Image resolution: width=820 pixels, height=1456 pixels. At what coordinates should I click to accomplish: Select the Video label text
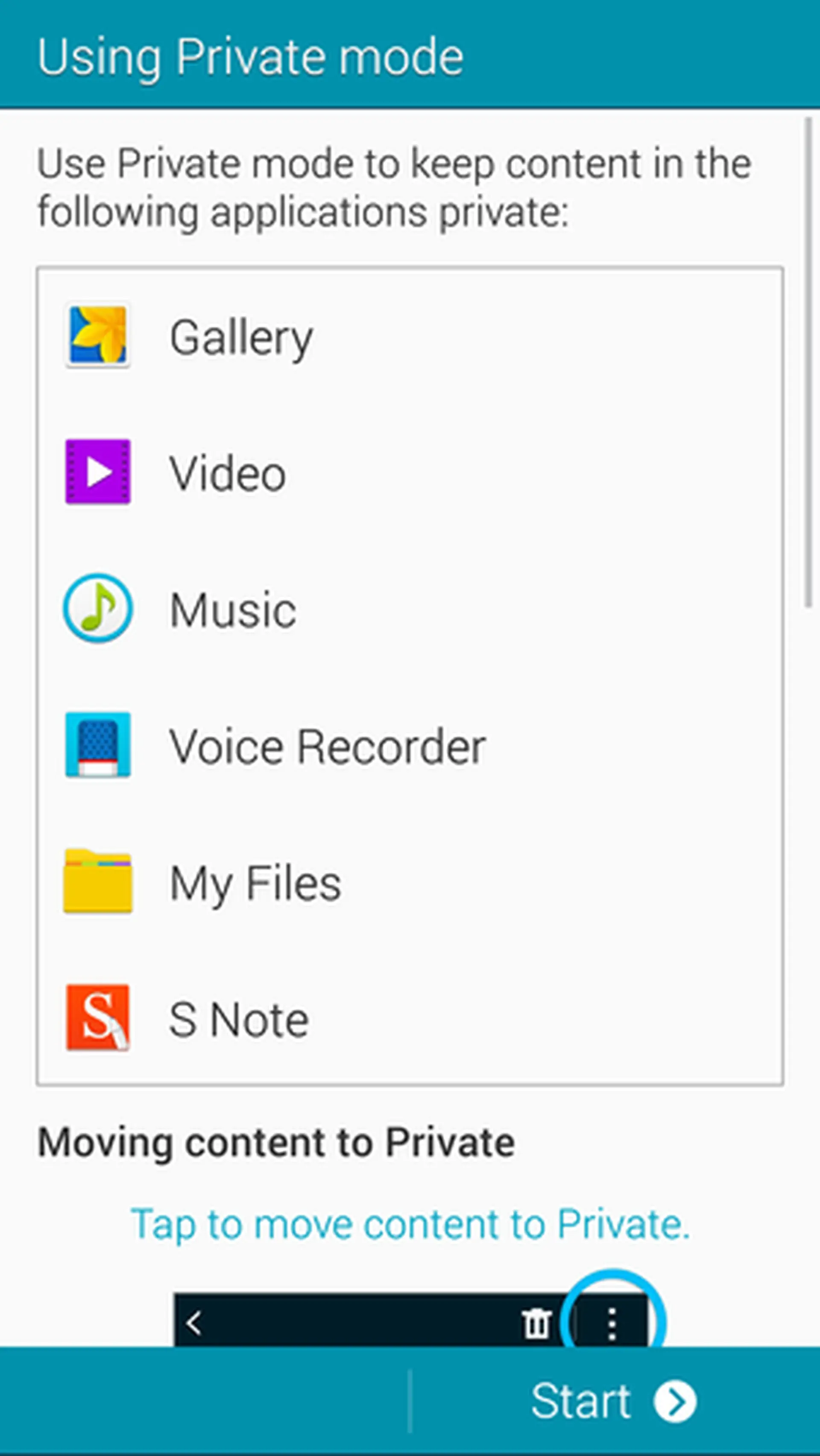tap(228, 473)
